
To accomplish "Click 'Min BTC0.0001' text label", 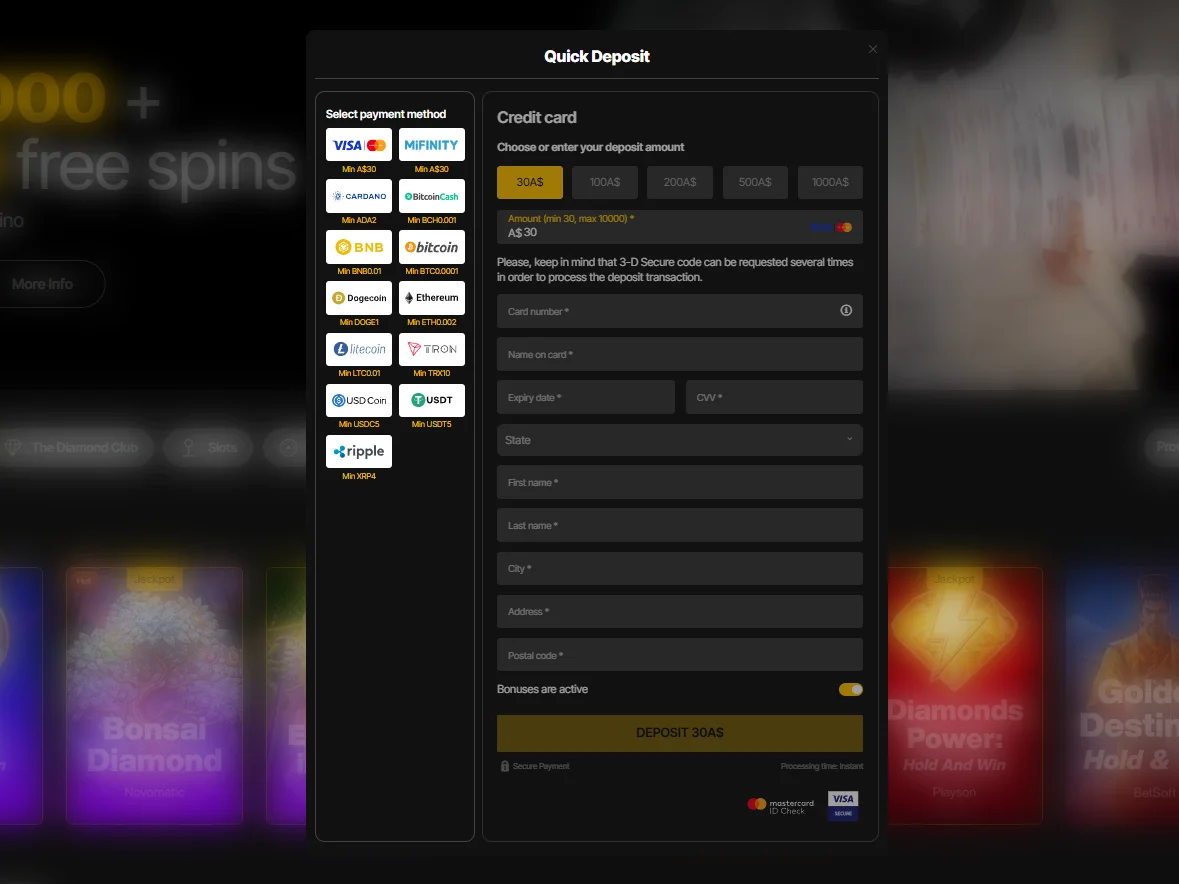I will pyautogui.click(x=432, y=271).
